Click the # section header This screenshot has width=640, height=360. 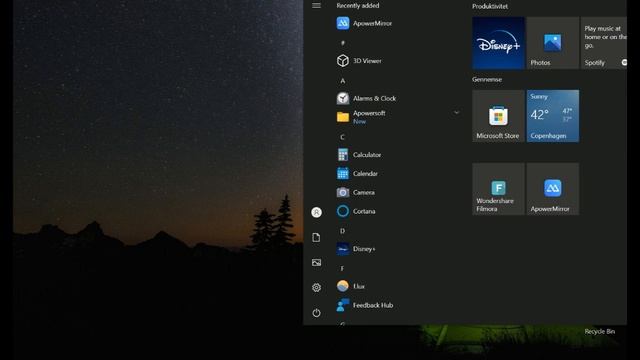(x=342, y=43)
